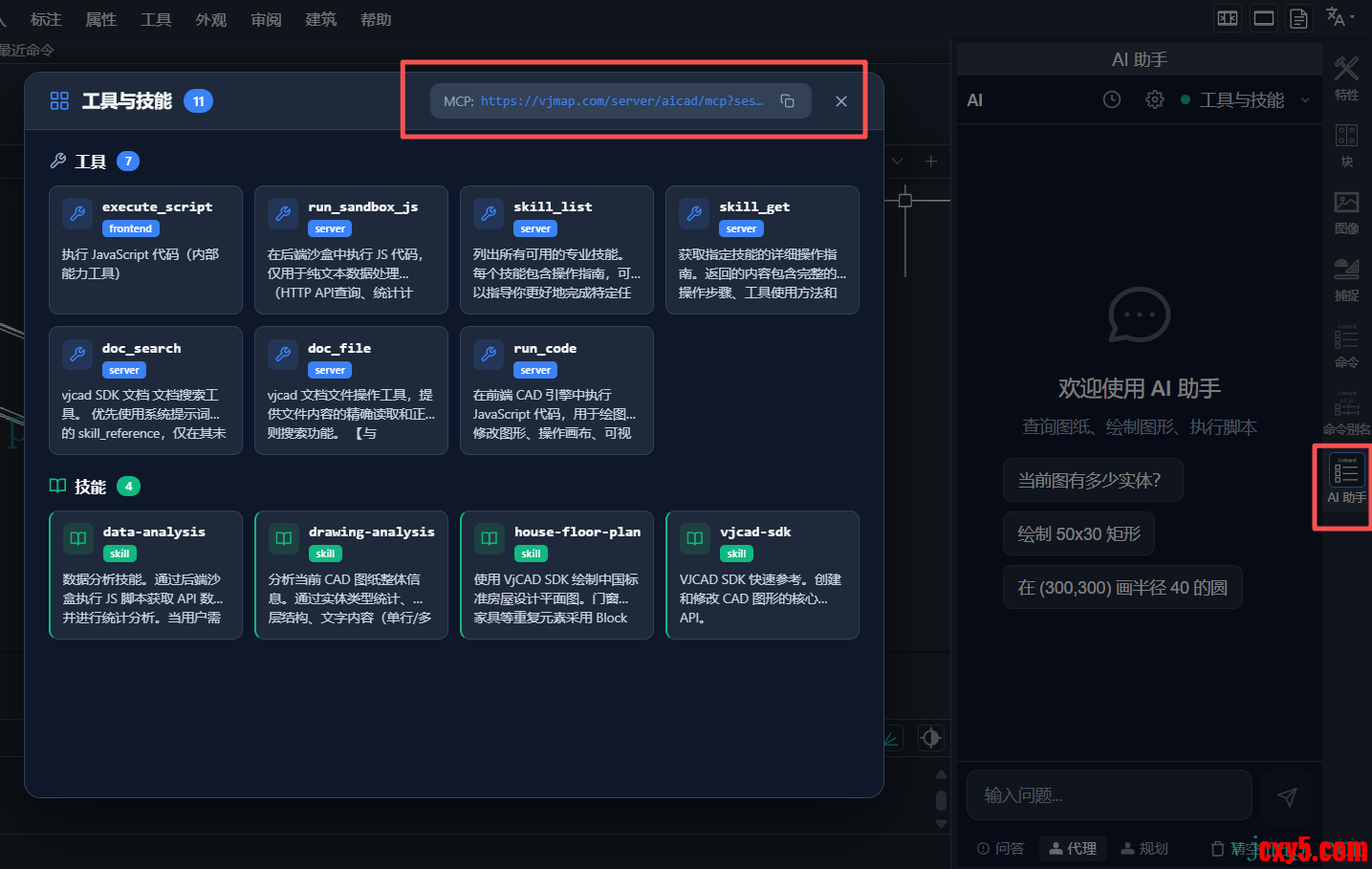Viewport: 1372px width, 869px height.
Task: Open the 建筑 menu
Action: point(320,19)
